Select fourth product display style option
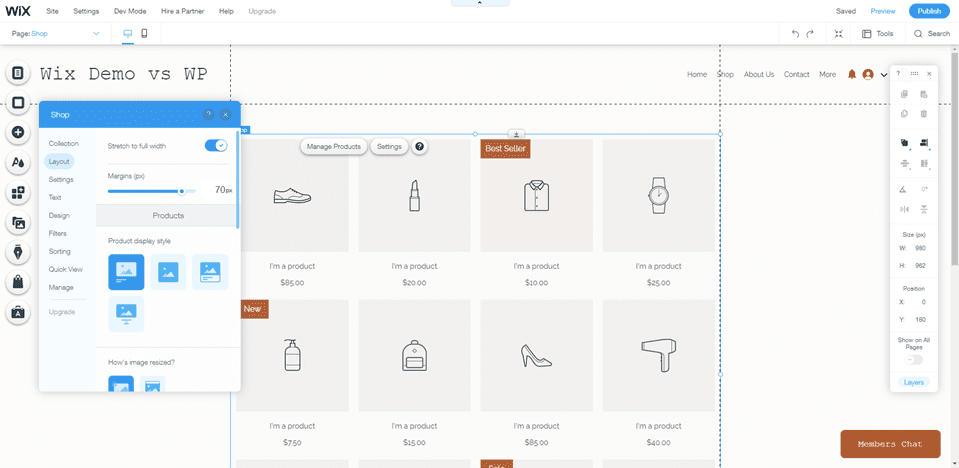Image resolution: width=959 pixels, height=468 pixels. tap(126, 314)
